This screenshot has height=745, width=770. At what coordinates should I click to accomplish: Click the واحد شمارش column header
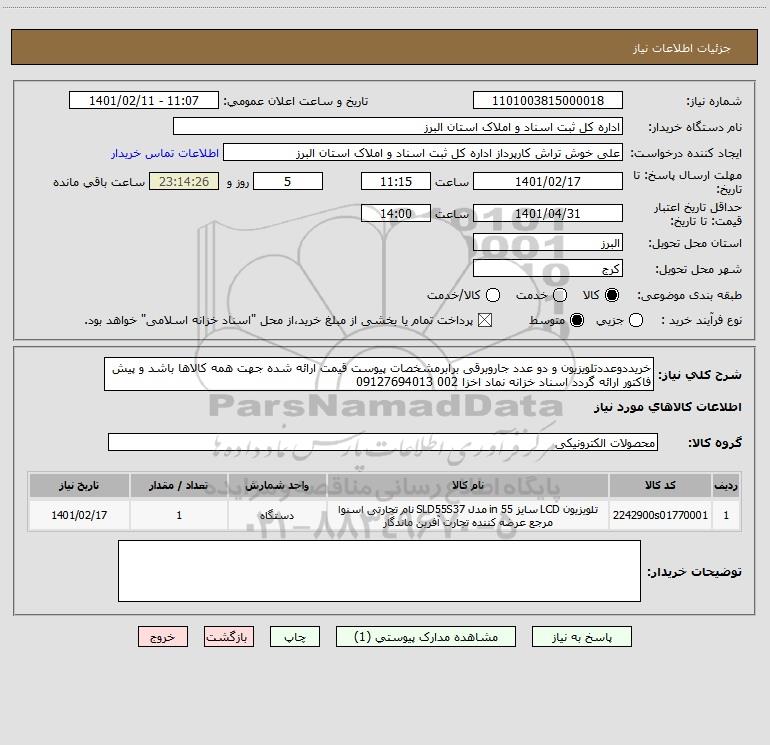pos(277,485)
